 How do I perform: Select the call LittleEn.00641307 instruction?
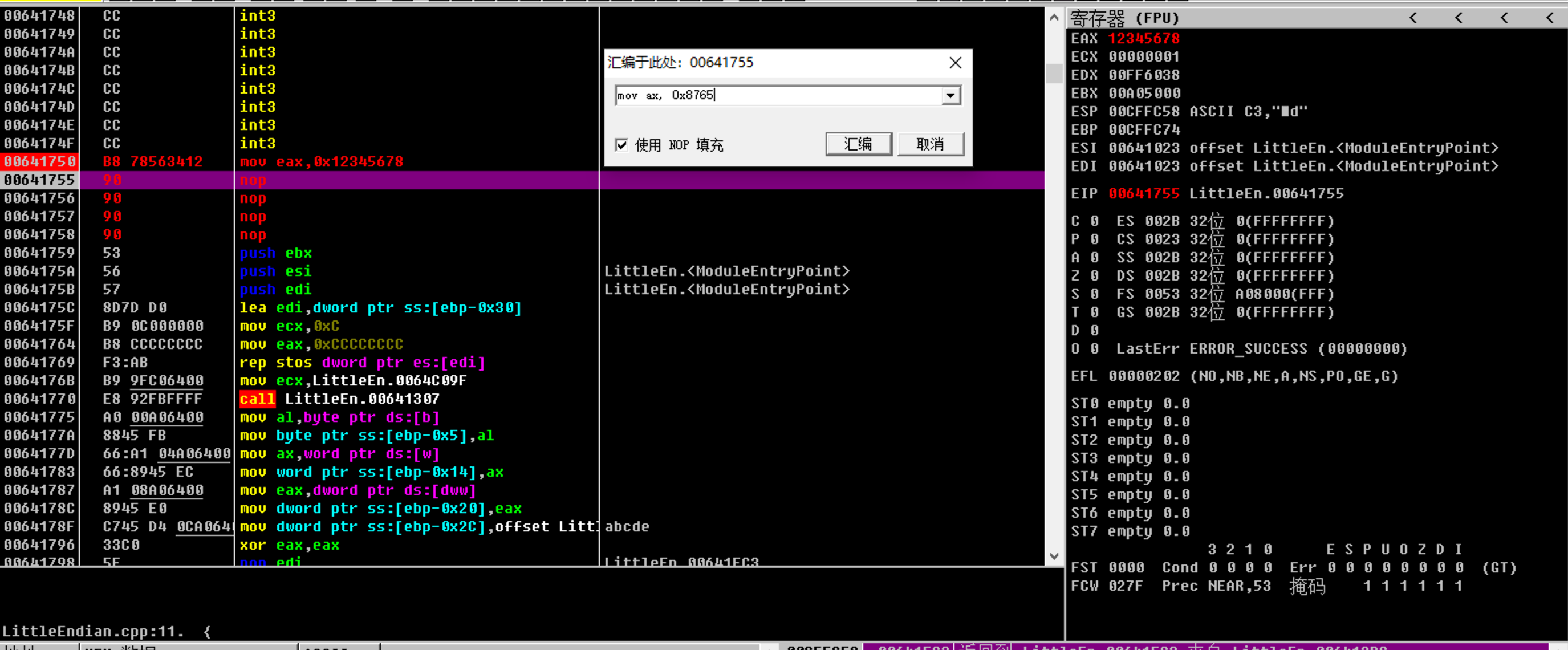click(340, 399)
